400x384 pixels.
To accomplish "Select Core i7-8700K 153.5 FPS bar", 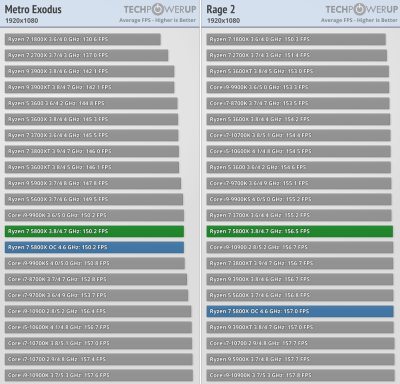I will point(298,103).
